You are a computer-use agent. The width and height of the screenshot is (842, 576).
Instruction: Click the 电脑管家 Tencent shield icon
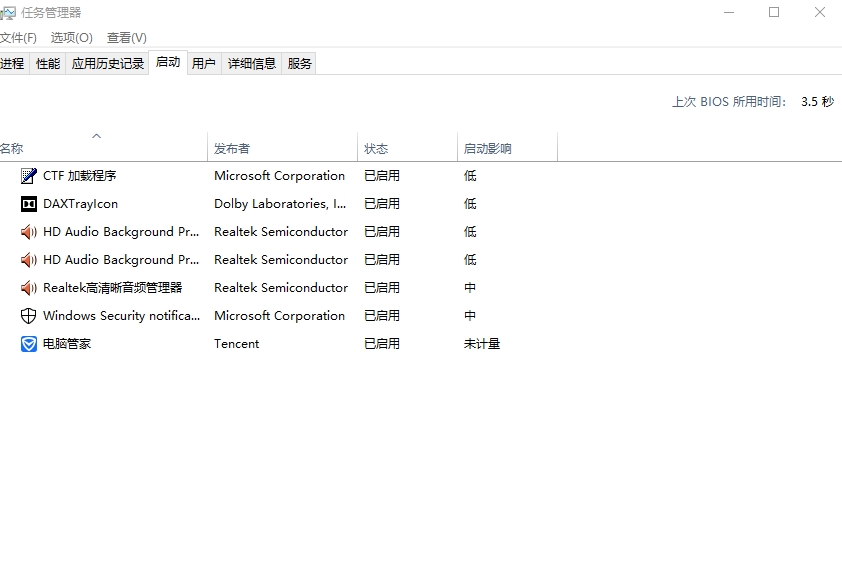[x=28, y=344]
